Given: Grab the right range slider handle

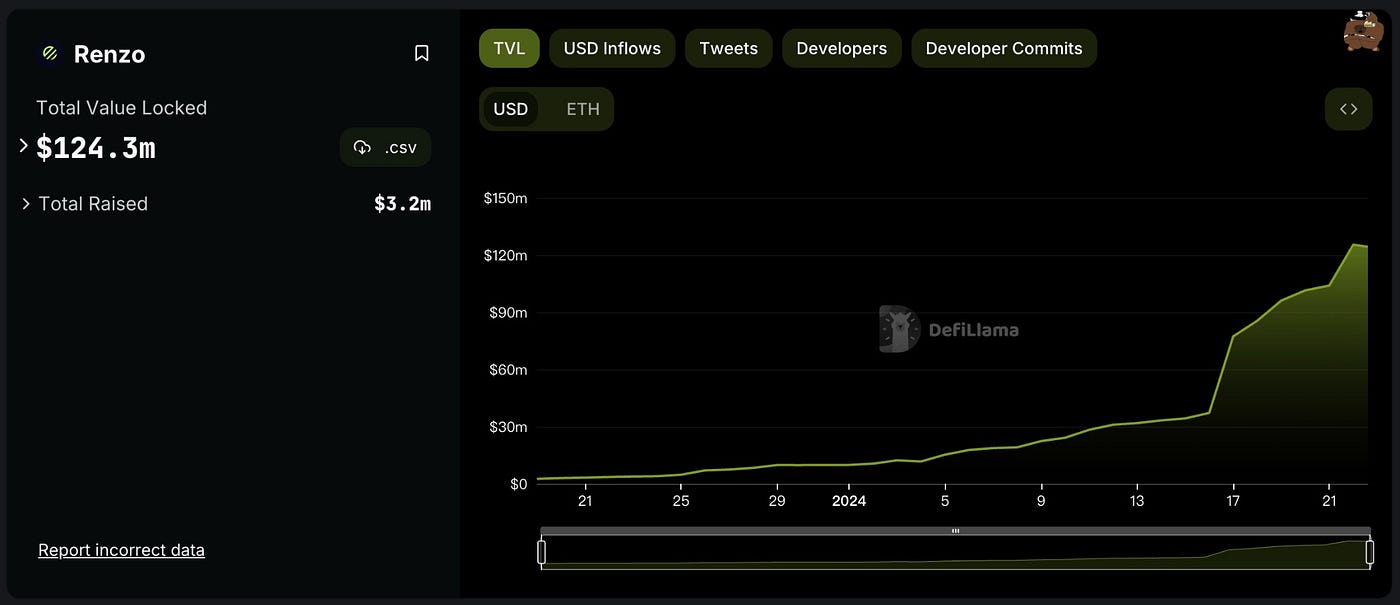Looking at the screenshot, I should 1370,552.
